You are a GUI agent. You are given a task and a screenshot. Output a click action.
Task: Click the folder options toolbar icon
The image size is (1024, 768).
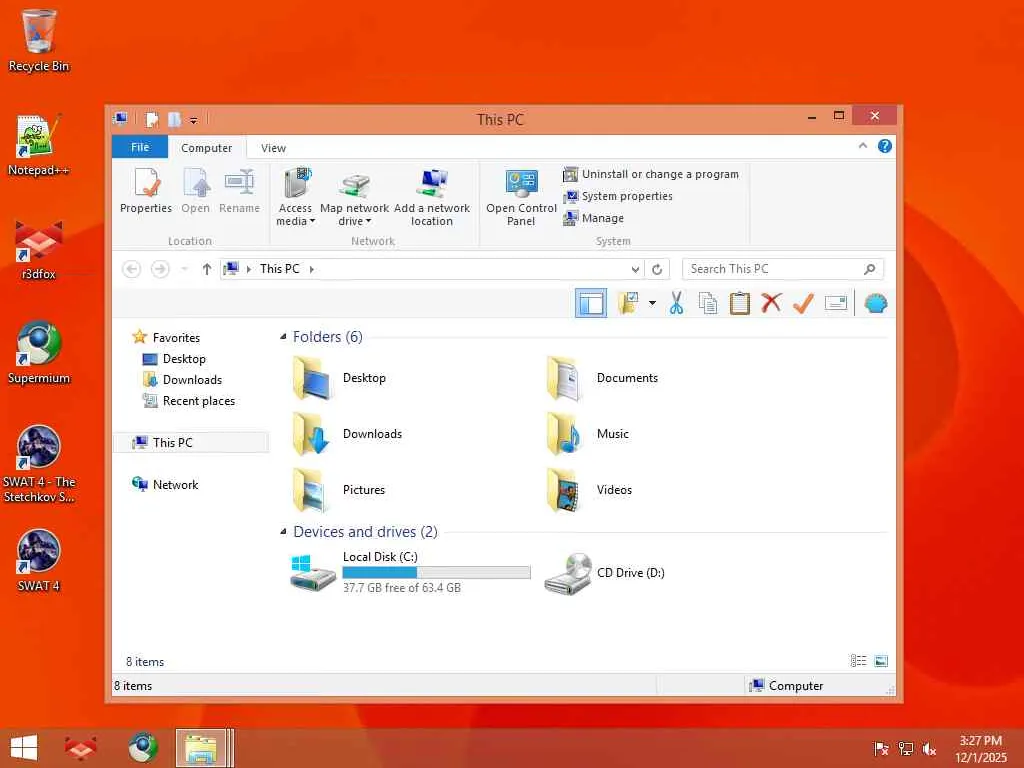coord(628,303)
